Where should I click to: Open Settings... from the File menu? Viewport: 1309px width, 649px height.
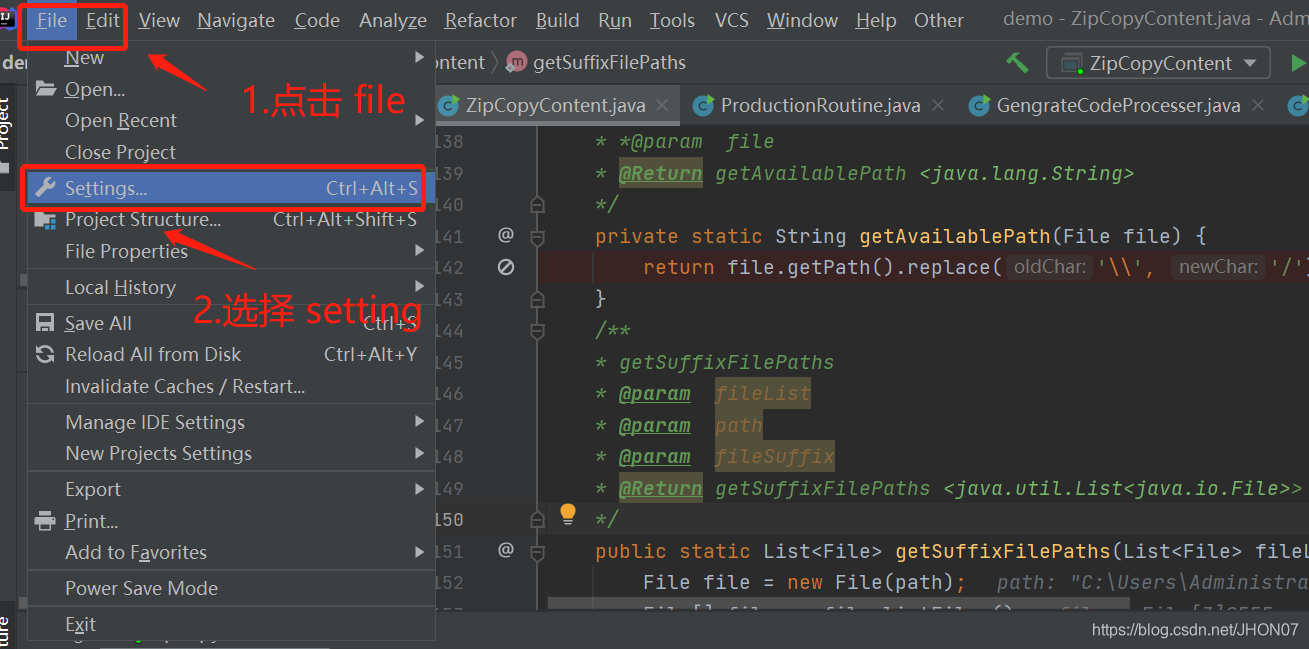click(x=231, y=188)
